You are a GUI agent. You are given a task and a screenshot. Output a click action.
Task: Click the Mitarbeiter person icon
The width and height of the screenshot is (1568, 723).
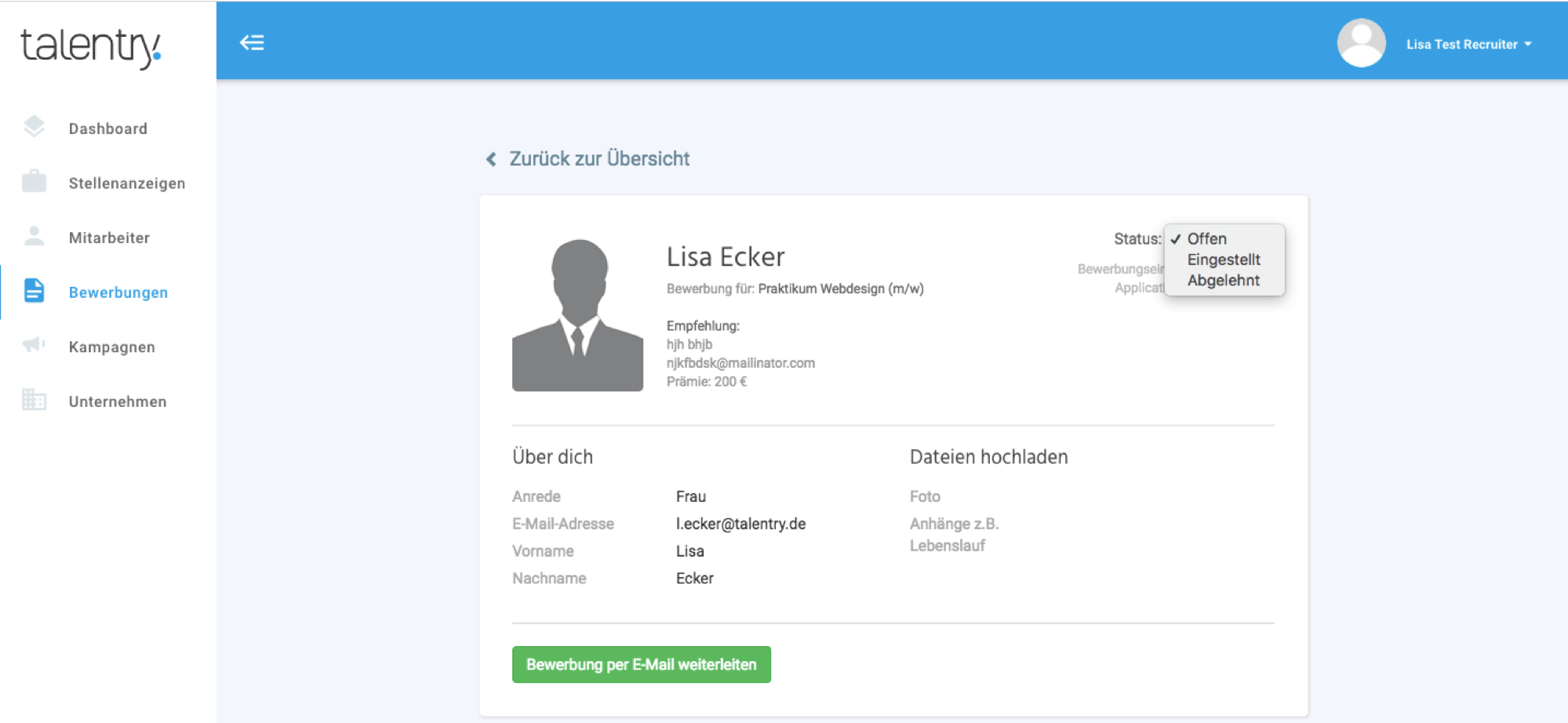(34, 236)
